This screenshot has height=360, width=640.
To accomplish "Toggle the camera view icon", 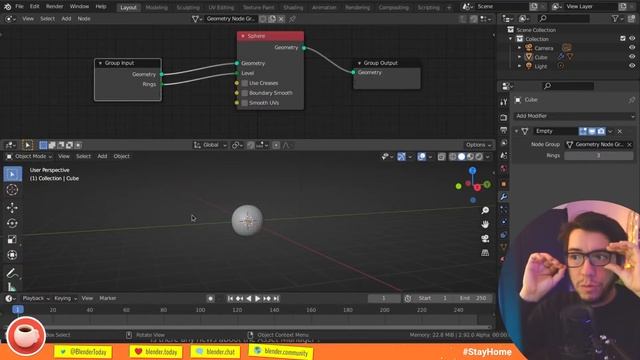I will coord(485,239).
